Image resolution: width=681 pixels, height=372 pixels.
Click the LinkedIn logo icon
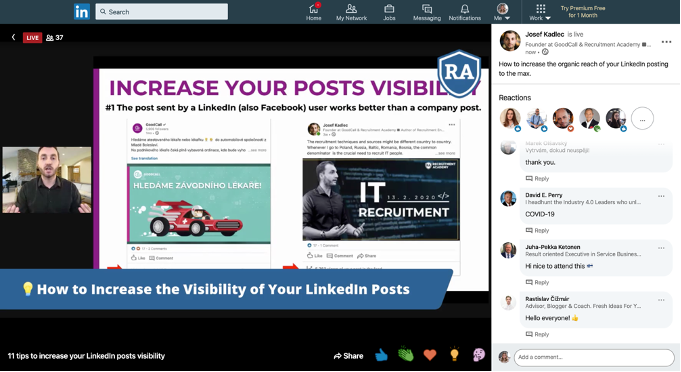point(82,11)
